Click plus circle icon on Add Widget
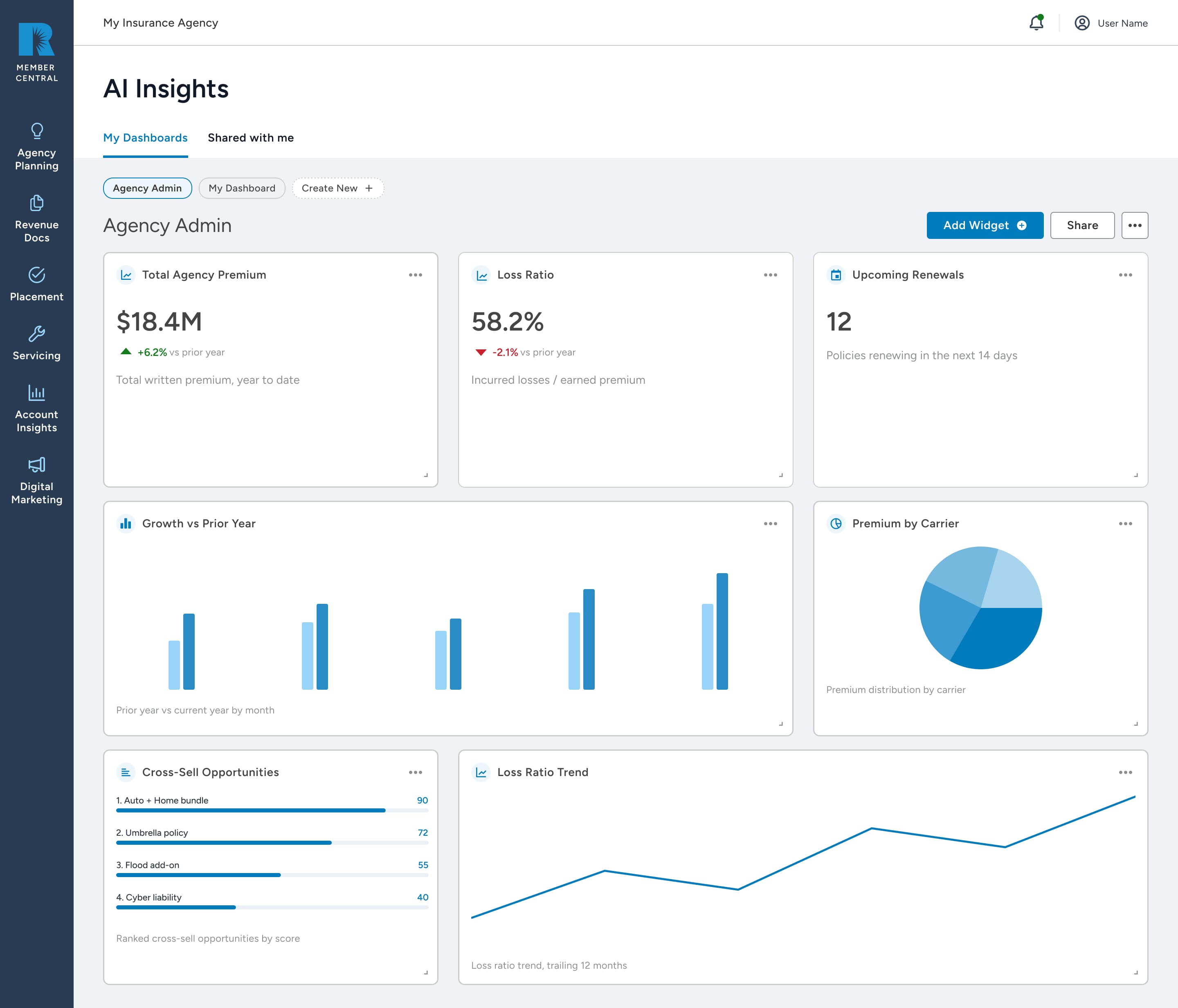Screen dimensions: 1178x1008 [1022, 226]
